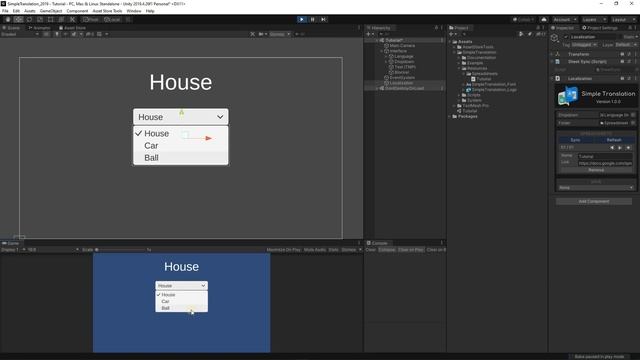The height and width of the screenshot is (360, 640).
Task: Select Car option in Game view dropdown
Action: [x=181, y=301]
